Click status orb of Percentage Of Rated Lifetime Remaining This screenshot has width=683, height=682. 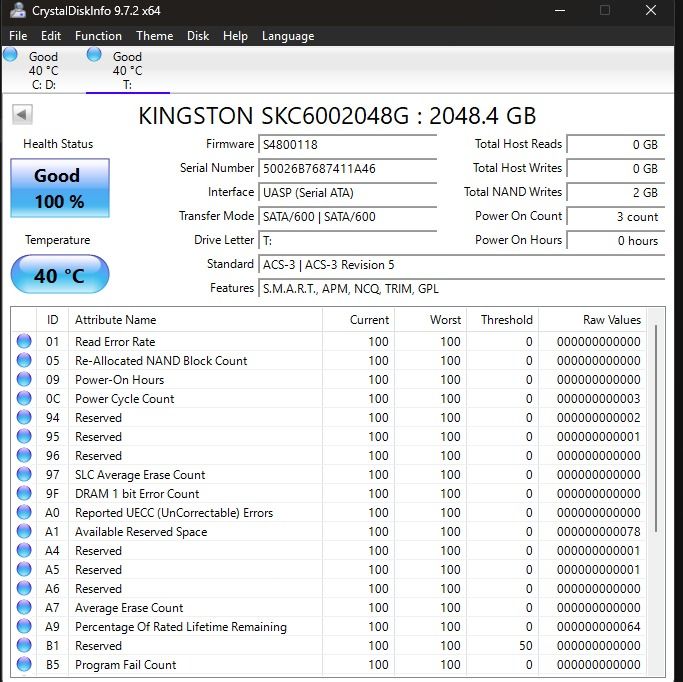tap(24, 626)
